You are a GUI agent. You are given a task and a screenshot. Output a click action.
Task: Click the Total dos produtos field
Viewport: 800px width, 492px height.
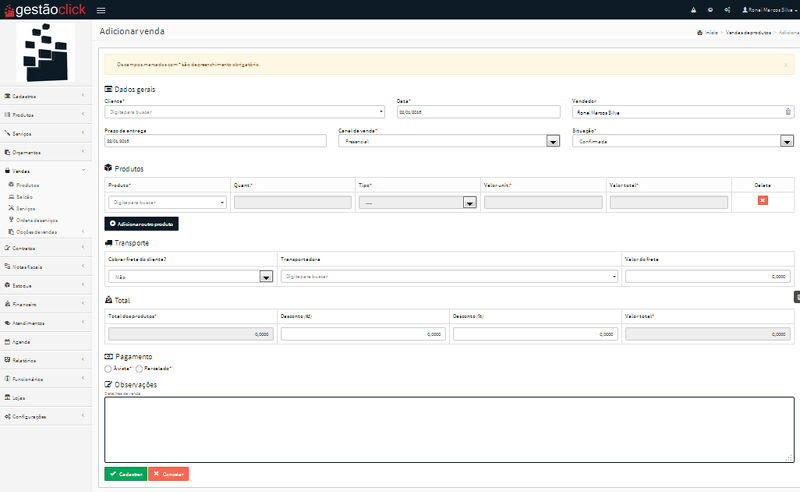[x=191, y=334]
